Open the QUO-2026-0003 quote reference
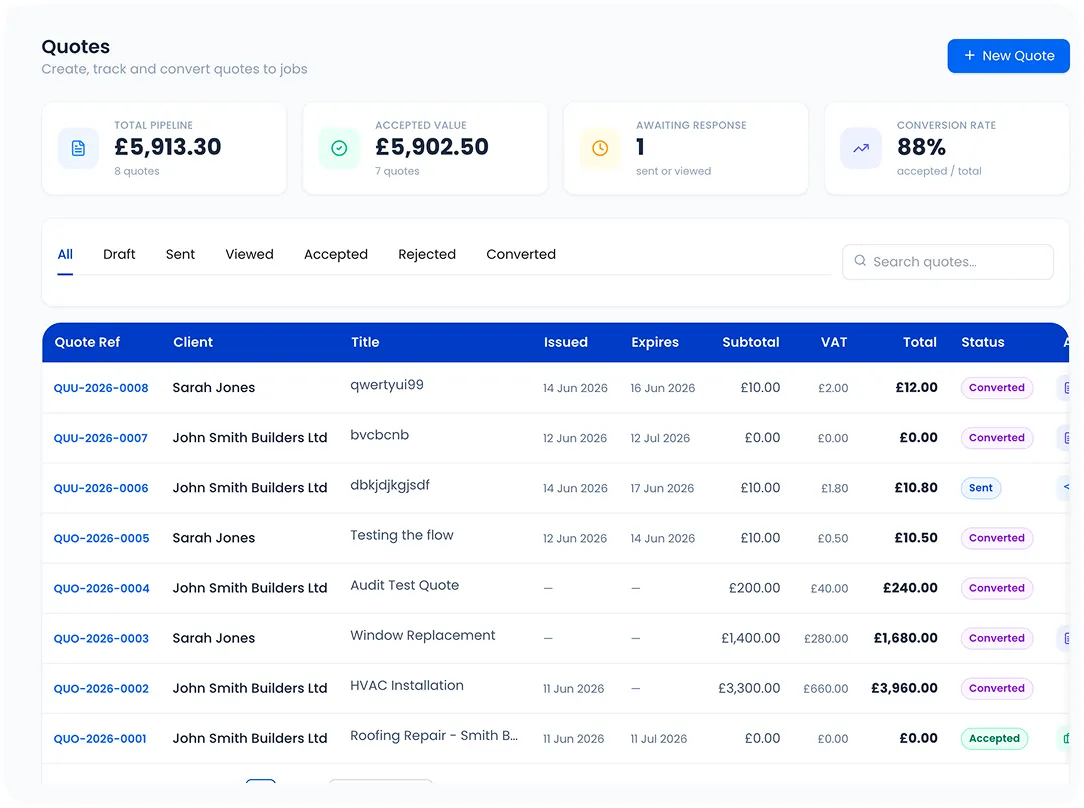This screenshot has width=1084, height=808. point(101,639)
